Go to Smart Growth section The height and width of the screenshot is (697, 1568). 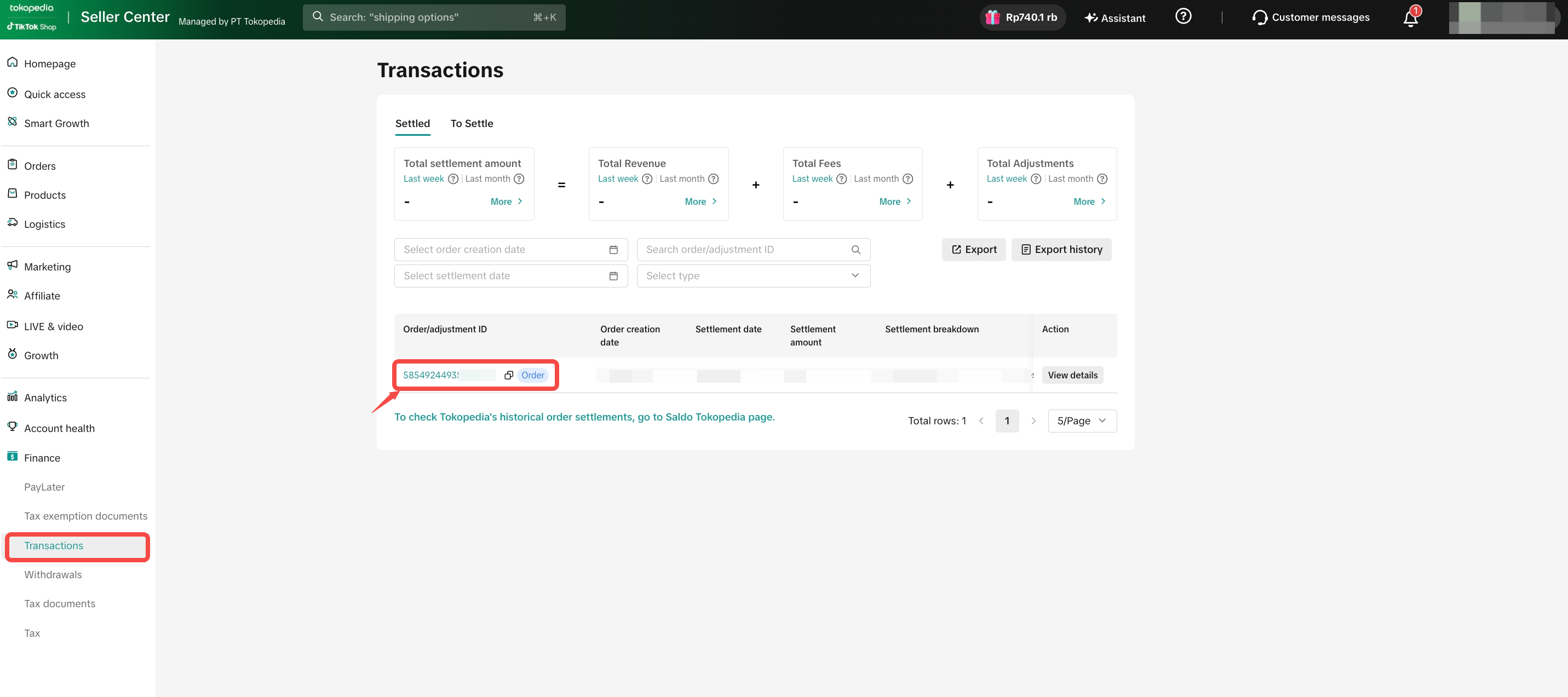56,123
